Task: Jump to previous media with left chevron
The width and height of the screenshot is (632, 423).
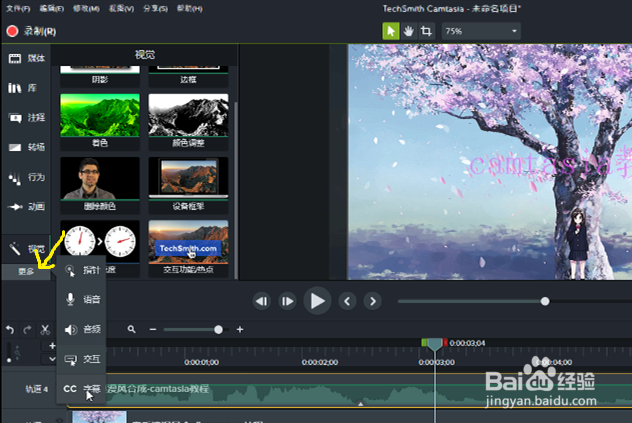Action: tap(347, 301)
